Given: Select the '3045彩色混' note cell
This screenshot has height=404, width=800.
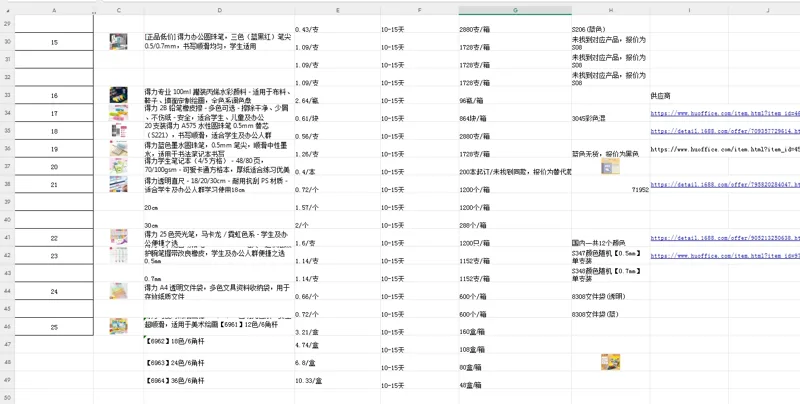Looking at the screenshot, I should pyautogui.click(x=611, y=113).
